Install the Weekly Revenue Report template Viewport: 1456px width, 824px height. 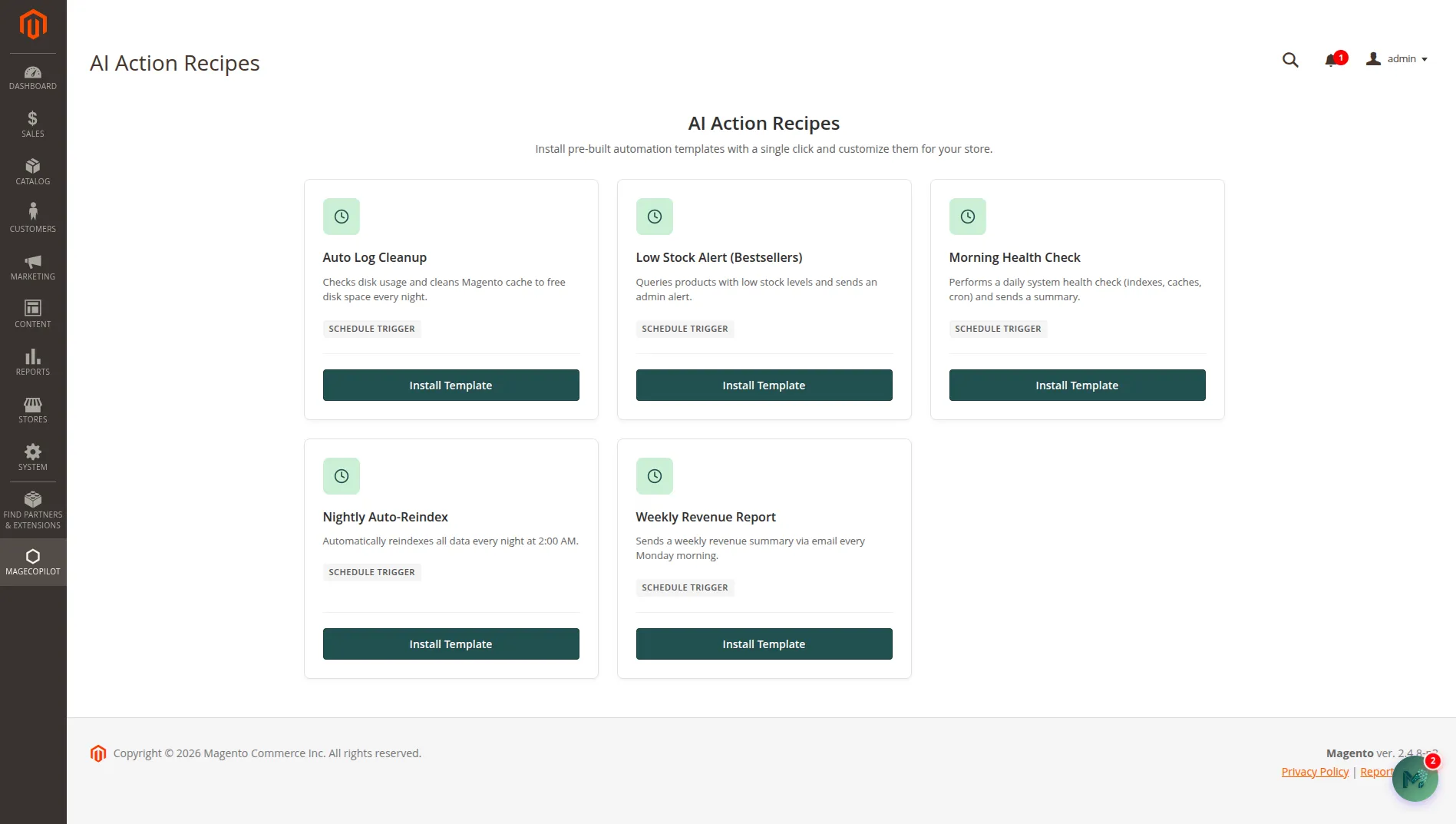pos(764,644)
